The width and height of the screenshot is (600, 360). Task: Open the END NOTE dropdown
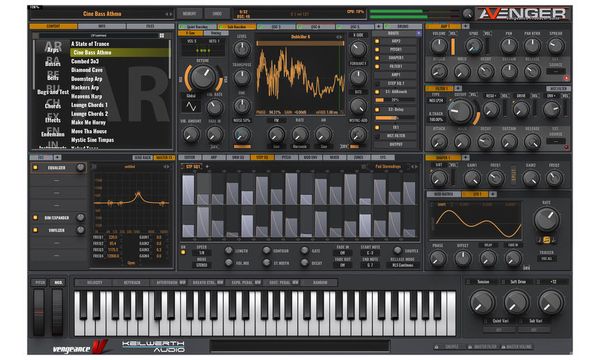click(370, 265)
